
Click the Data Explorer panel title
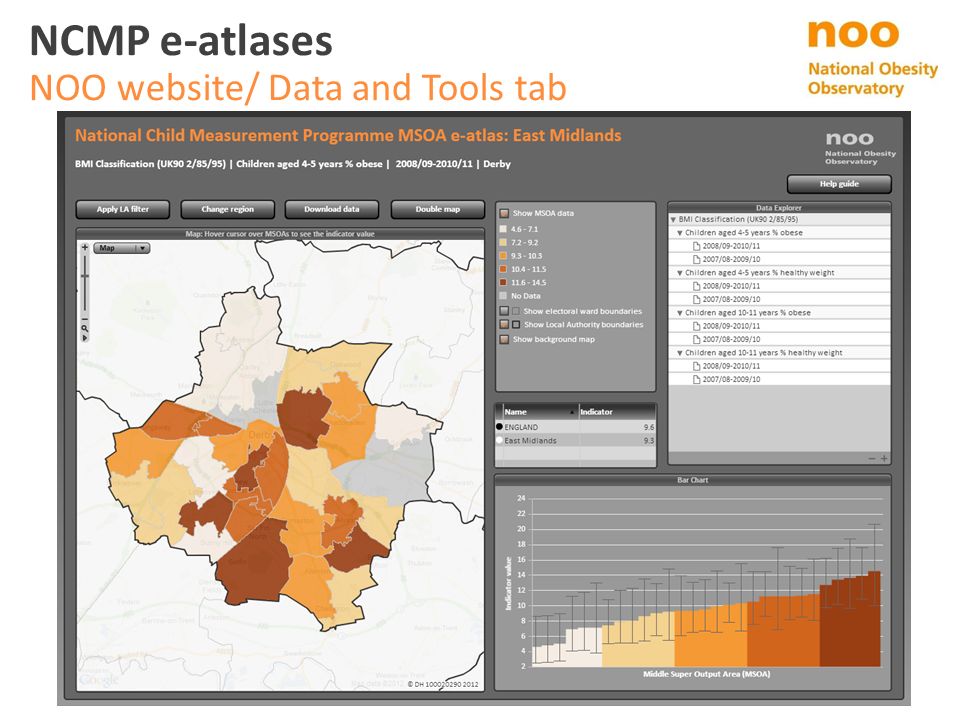tap(779, 208)
